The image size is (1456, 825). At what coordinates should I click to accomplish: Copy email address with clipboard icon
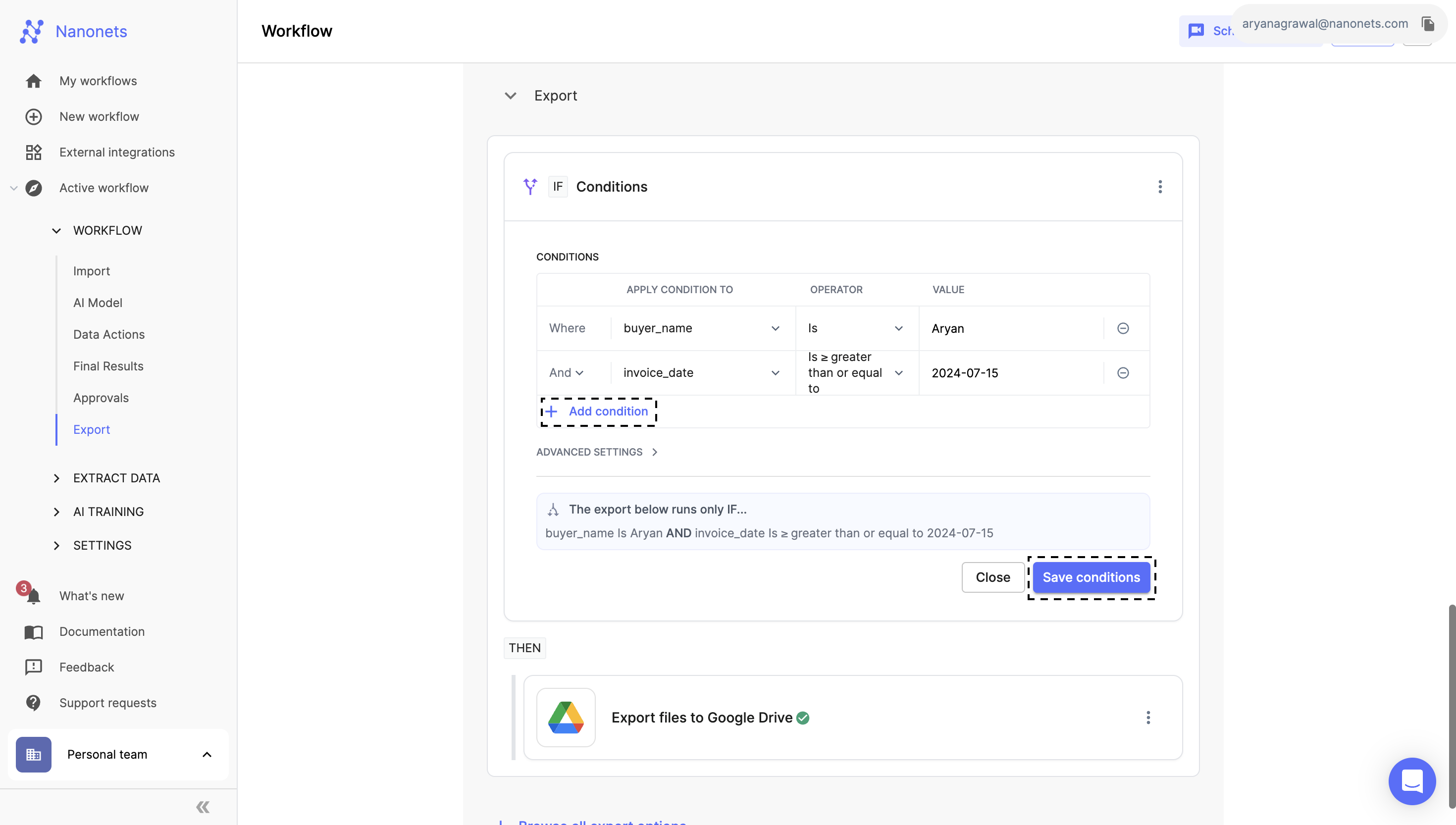pos(1428,24)
